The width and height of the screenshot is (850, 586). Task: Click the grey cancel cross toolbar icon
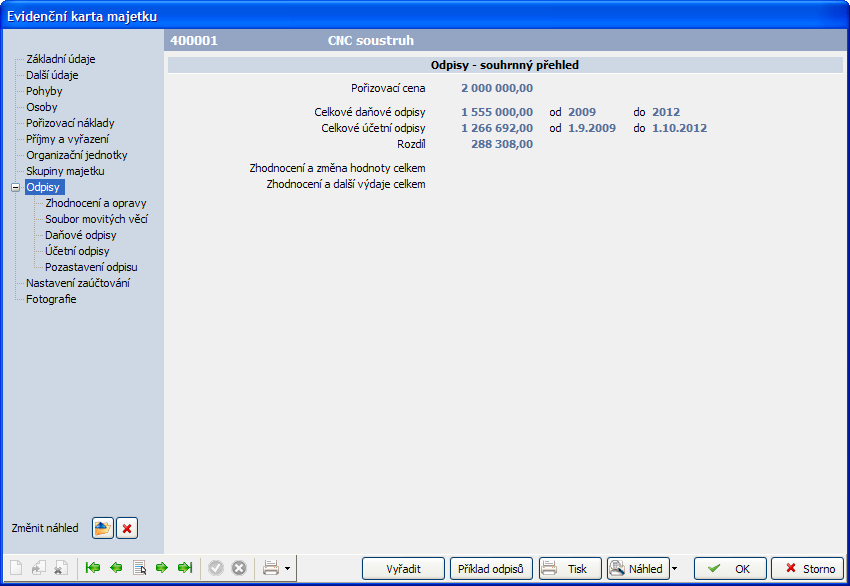click(x=239, y=568)
